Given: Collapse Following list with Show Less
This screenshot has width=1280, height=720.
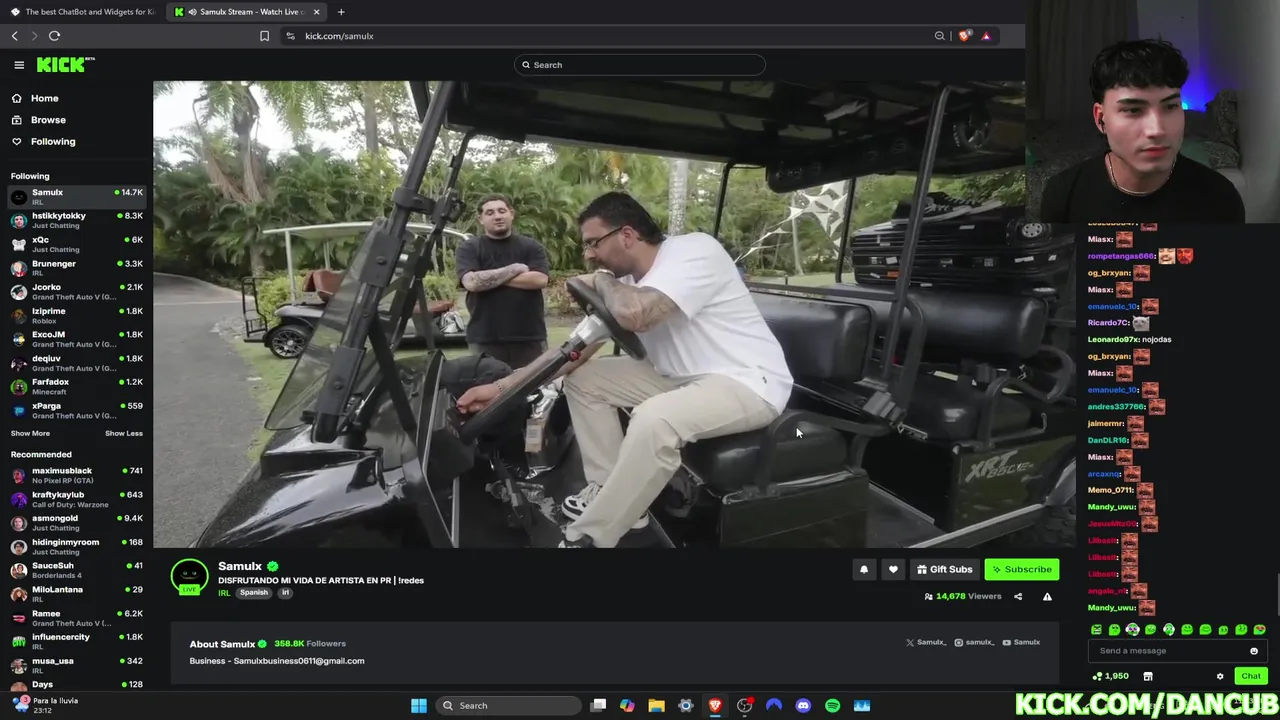Looking at the screenshot, I should tap(124, 433).
